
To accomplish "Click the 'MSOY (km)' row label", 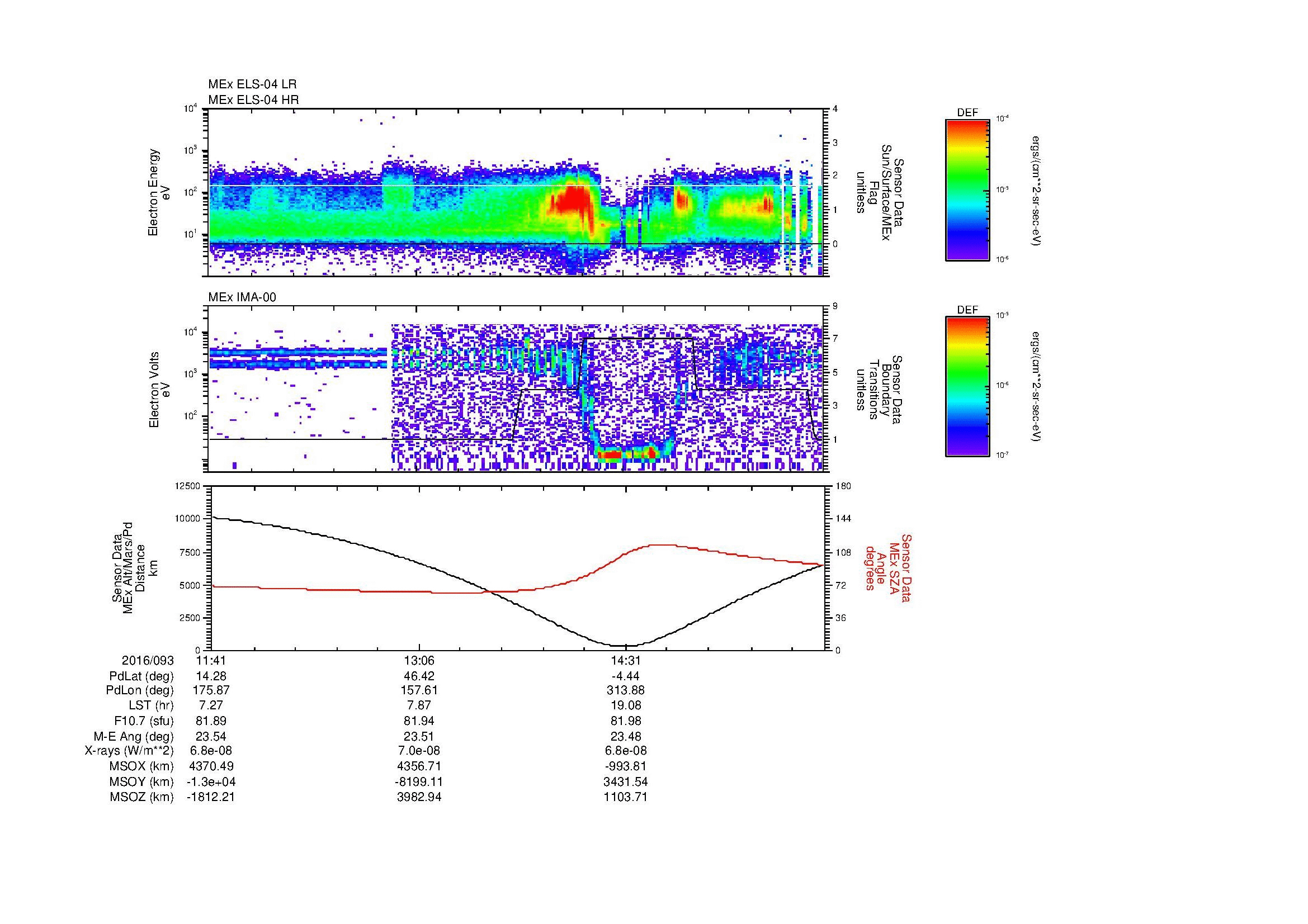I will click(142, 781).
